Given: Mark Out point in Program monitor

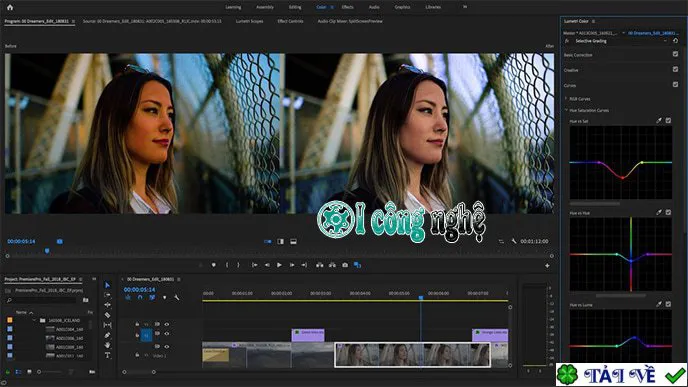Looking at the screenshot, I should point(238,265).
